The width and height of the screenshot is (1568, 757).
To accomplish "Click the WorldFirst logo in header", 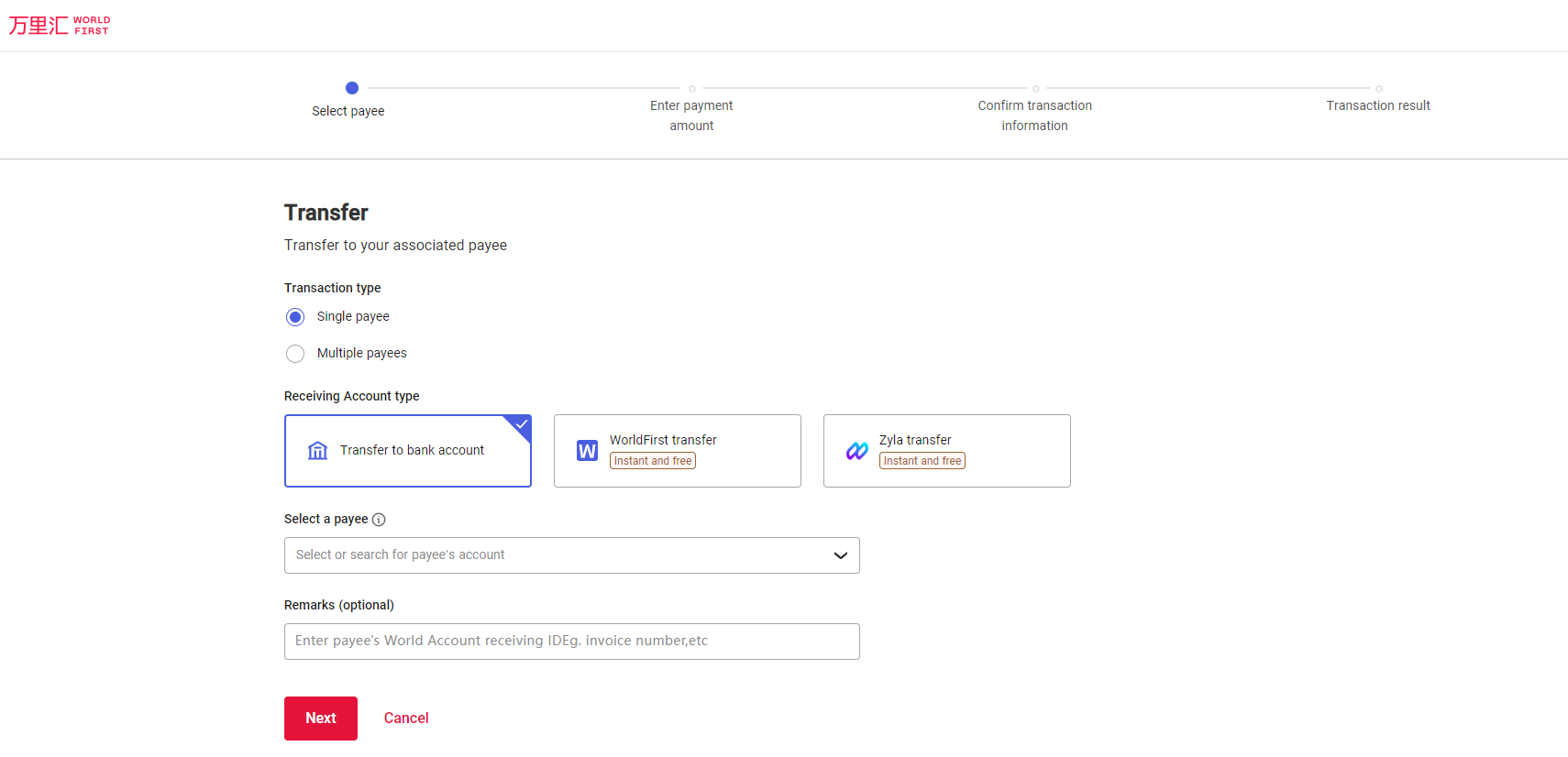I will point(60,26).
